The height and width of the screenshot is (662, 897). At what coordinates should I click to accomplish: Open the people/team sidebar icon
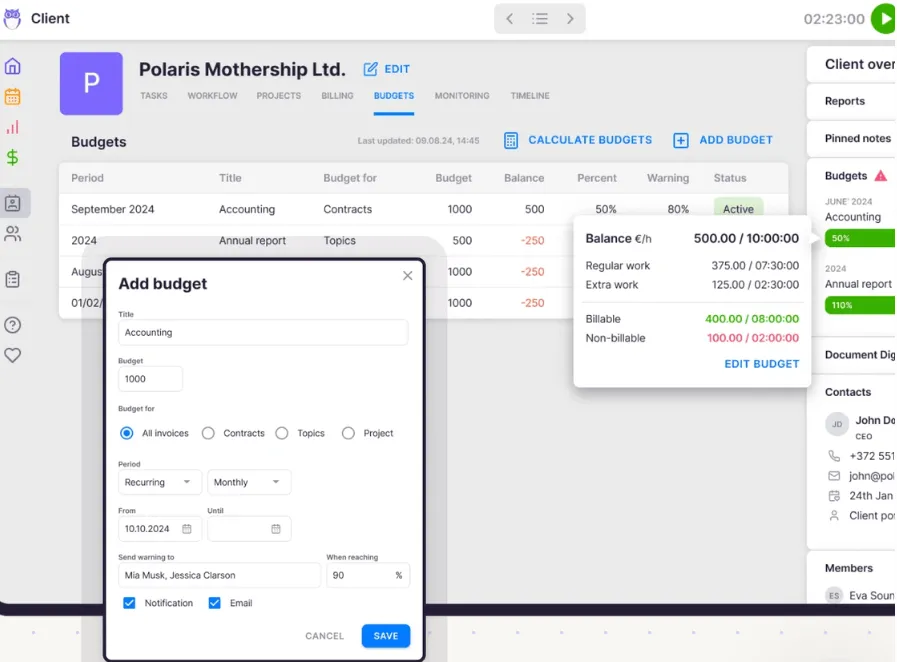pos(13,233)
